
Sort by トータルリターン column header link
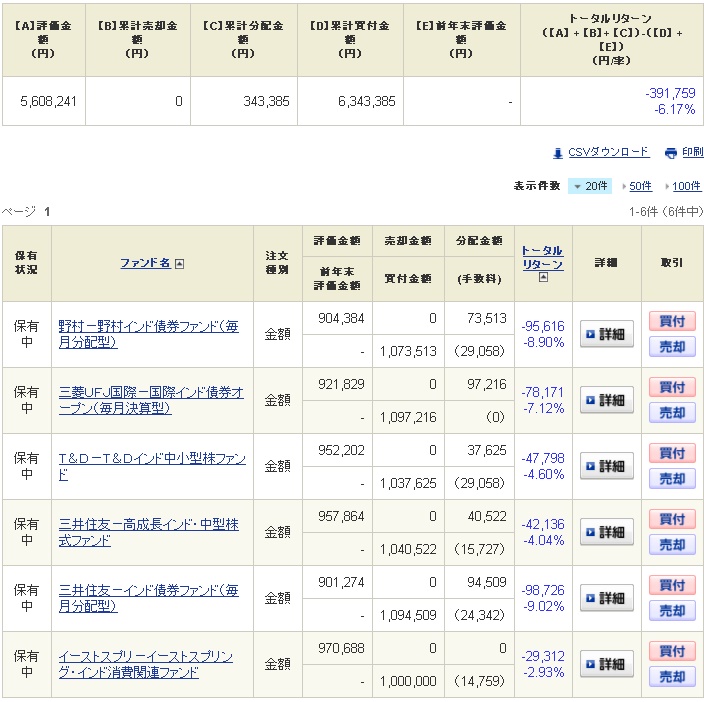click(x=542, y=257)
